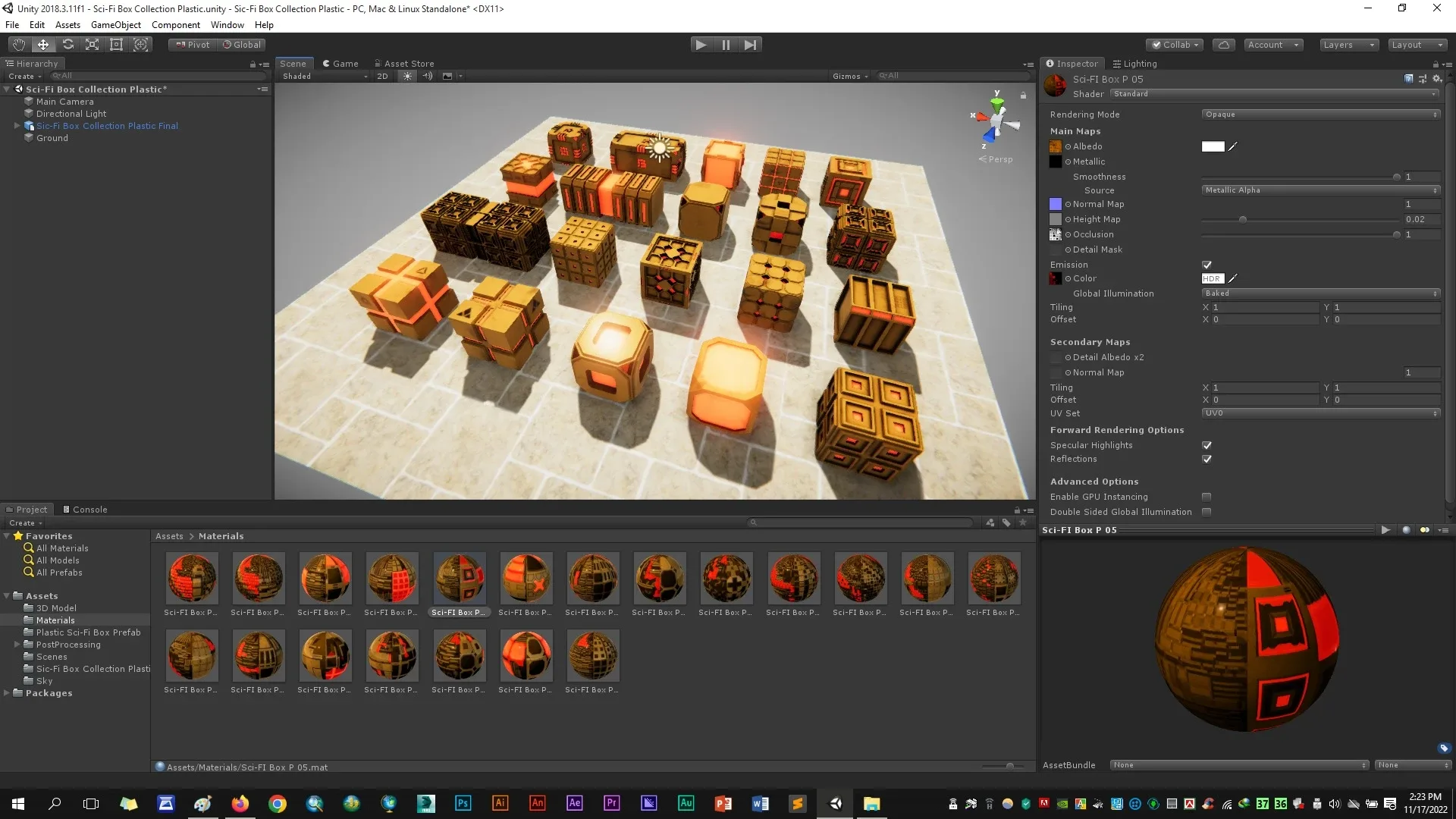This screenshot has height=819, width=1456.
Task: Click the Step frame button
Action: pyautogui.click(x=750, y=45)
